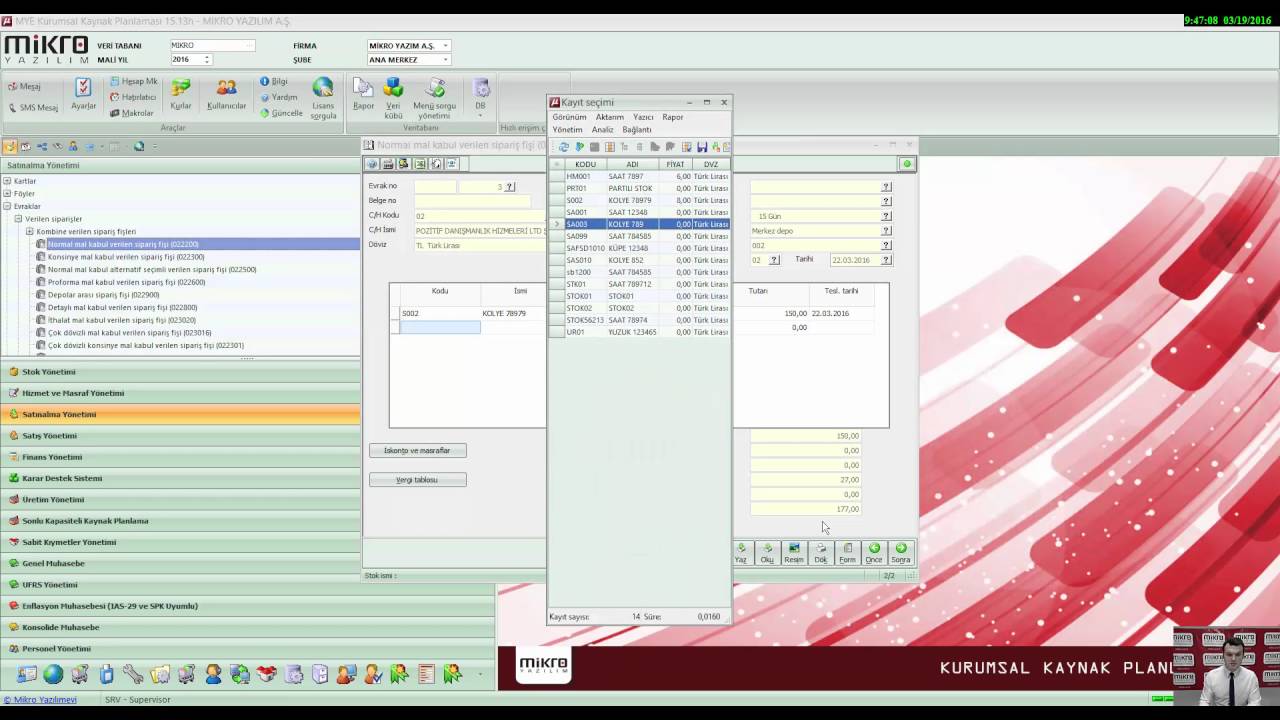
Task: Open the Hatırlatıcı reminder
Action: pos(132,97)
